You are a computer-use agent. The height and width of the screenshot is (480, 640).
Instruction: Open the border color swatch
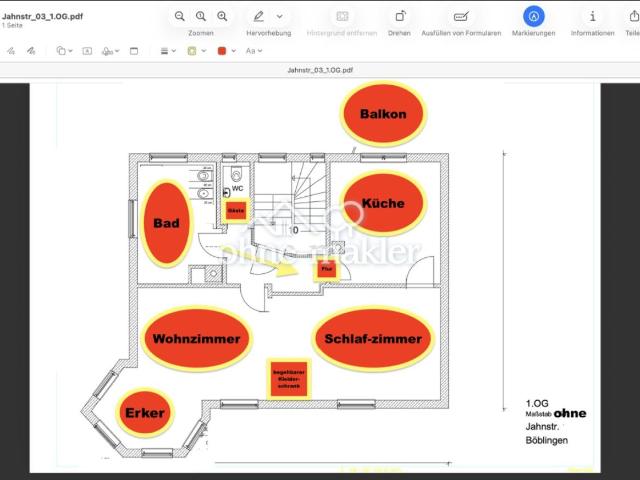tap(197, 51)
